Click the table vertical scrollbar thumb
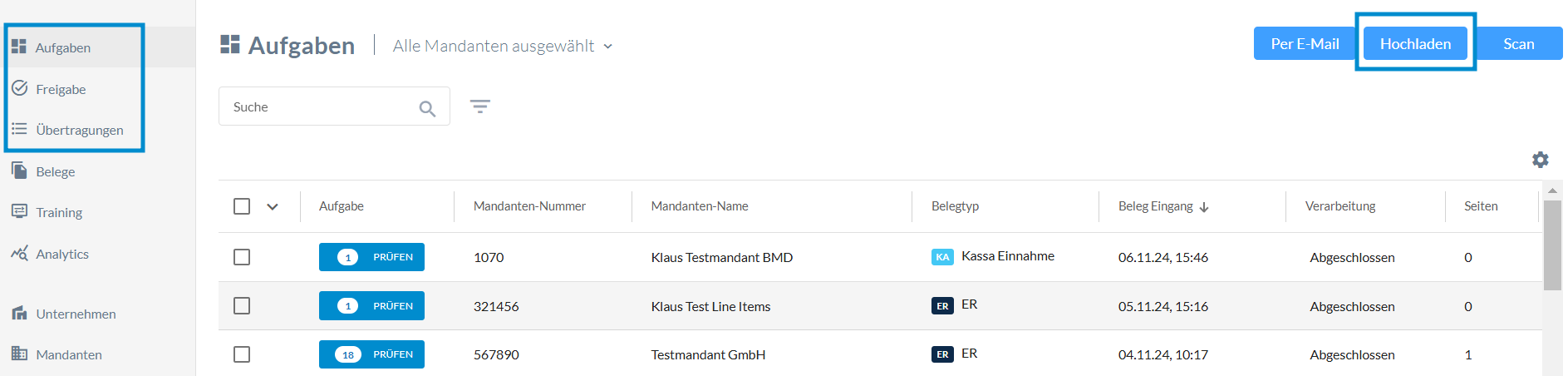The height and width of the screenshot is (376, 1568). tap(1552, 245)
